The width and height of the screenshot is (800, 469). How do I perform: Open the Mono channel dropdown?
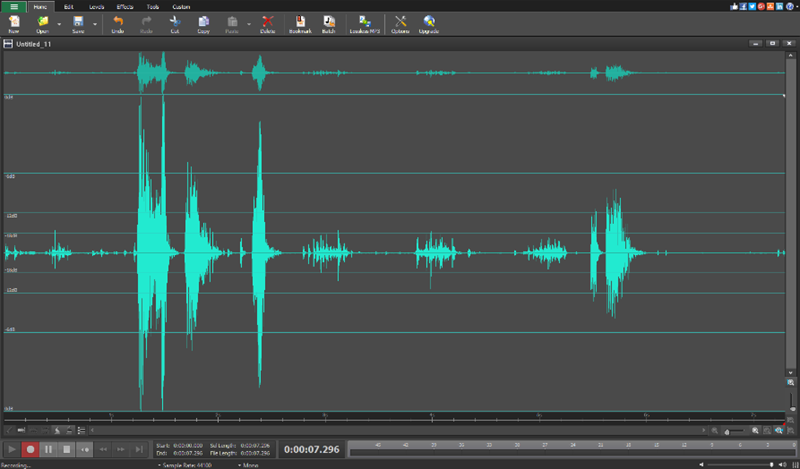[x=248, y=465]
